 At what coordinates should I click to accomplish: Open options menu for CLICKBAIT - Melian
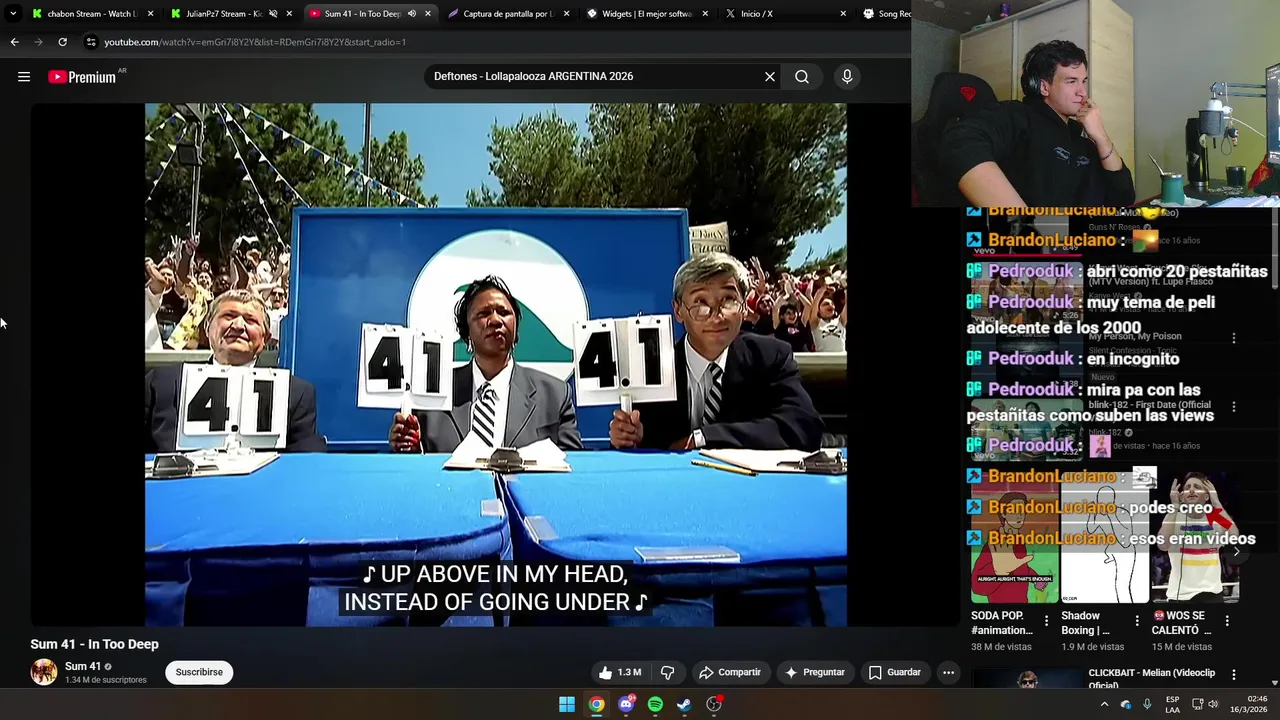pos(1234,675)
